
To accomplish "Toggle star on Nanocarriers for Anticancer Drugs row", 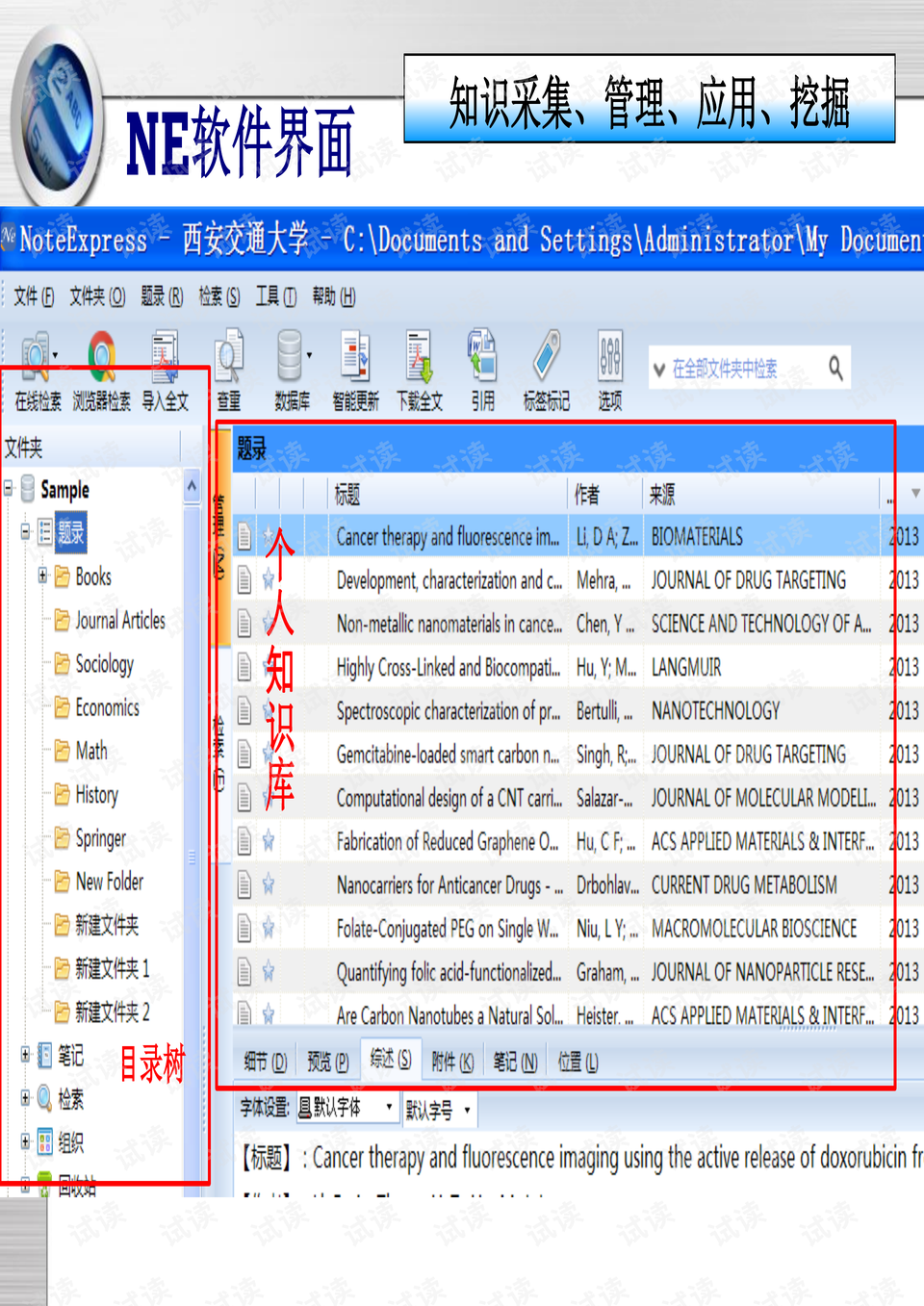I will pos(269,885).
